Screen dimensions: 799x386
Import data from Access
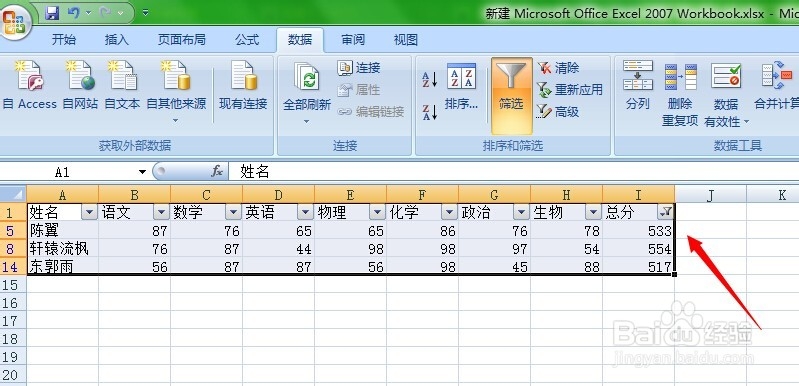[29, 85]
